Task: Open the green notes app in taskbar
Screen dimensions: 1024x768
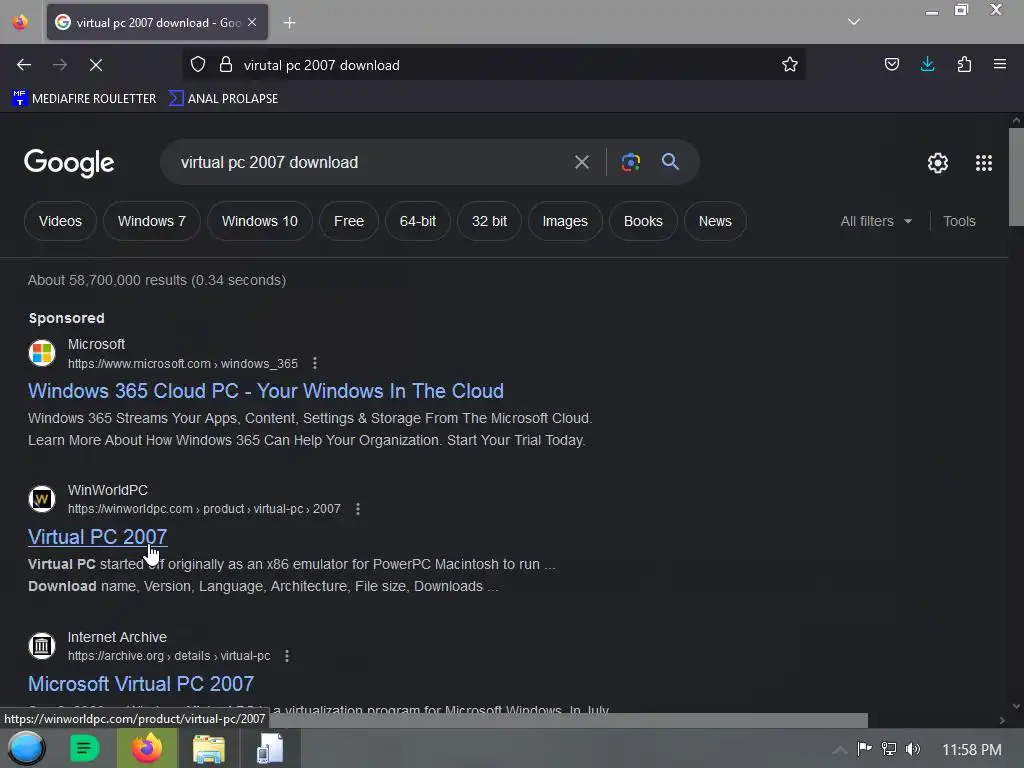Action: tap(84, 748)
